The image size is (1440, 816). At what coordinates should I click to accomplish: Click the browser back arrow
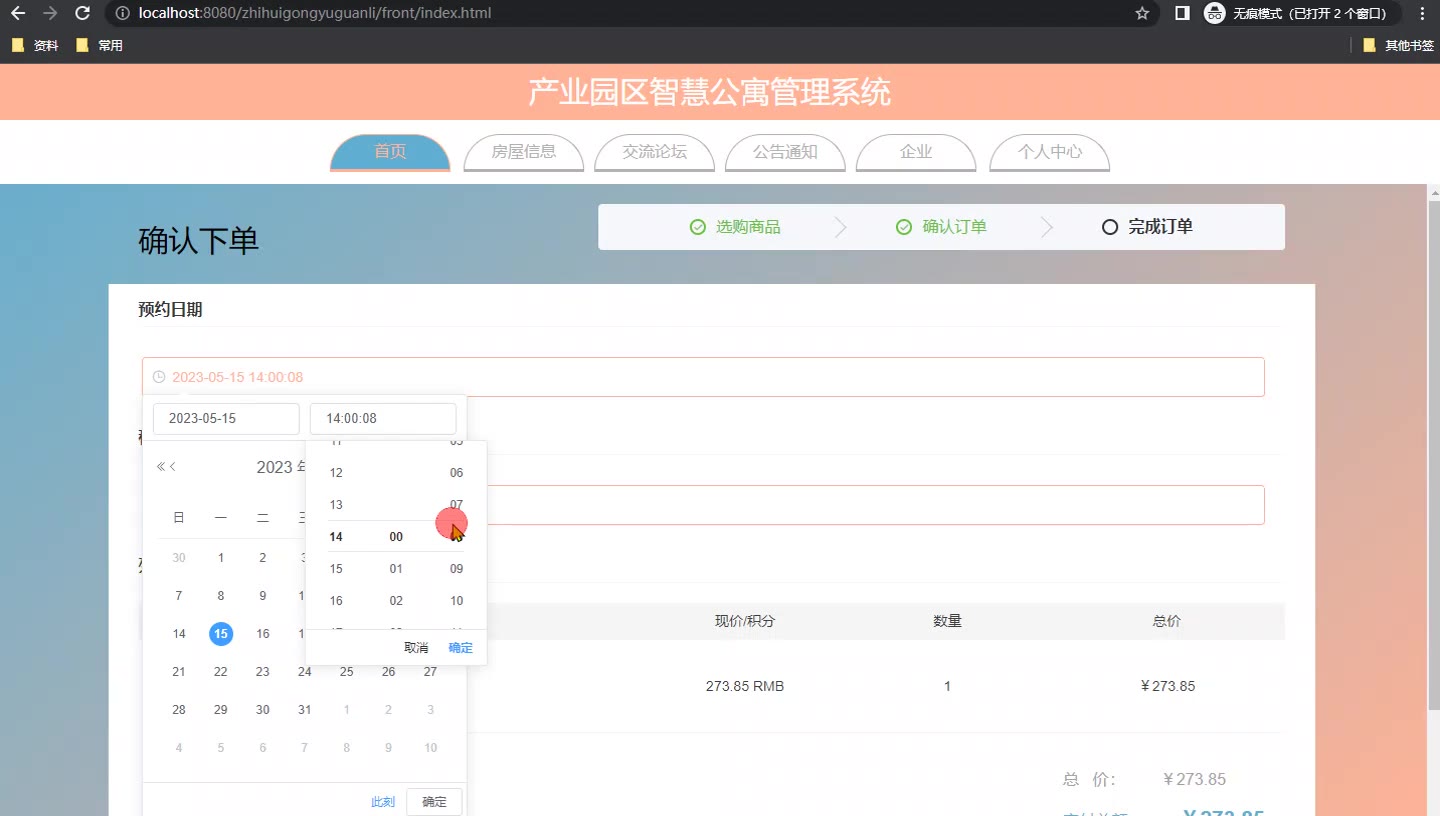[x=18, y=13]
